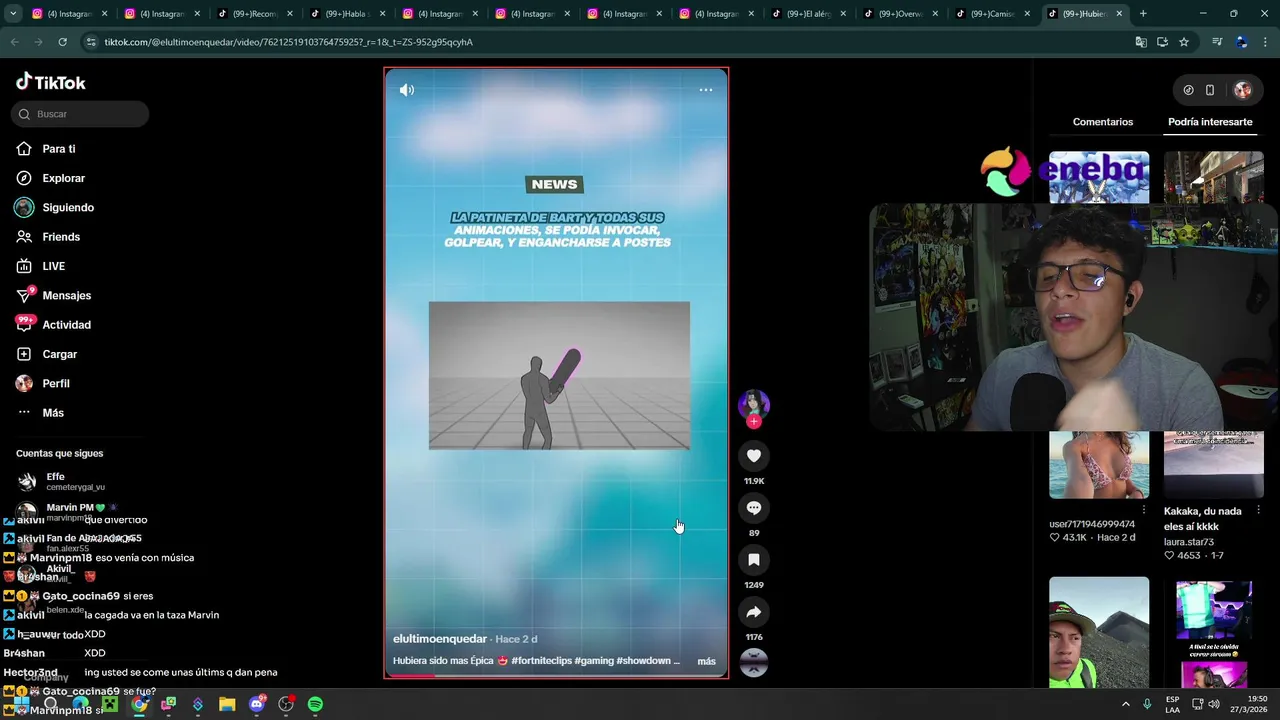Click the install app icon in address bar
The height and width of the screenshot is (720, 1280).
pyautogui.click(x=1162, y=42)
